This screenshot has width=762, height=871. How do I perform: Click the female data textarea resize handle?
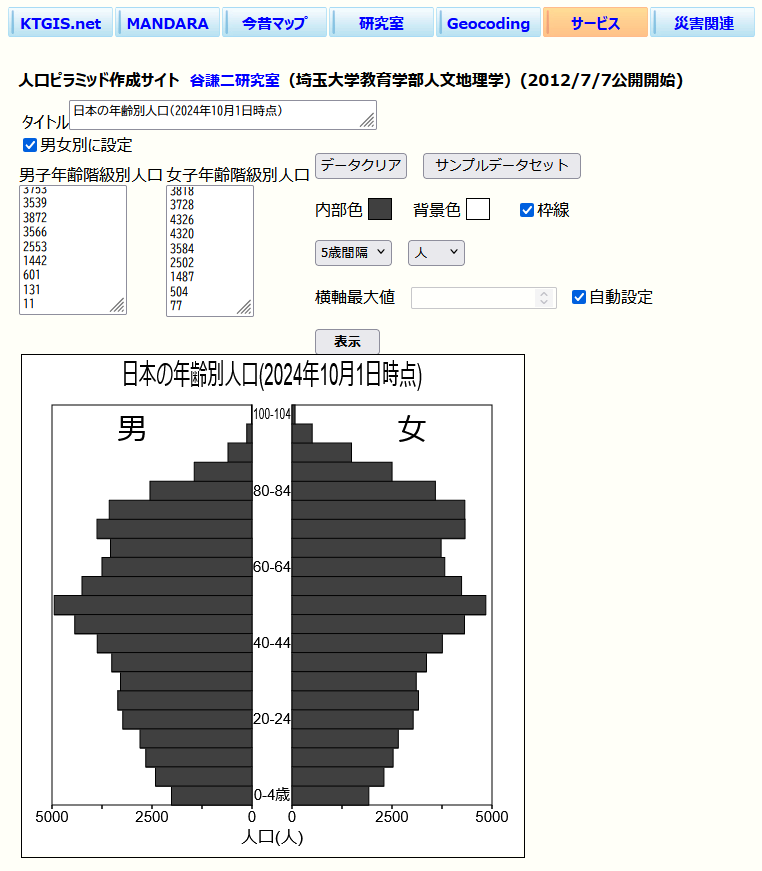tap(245, 308)
